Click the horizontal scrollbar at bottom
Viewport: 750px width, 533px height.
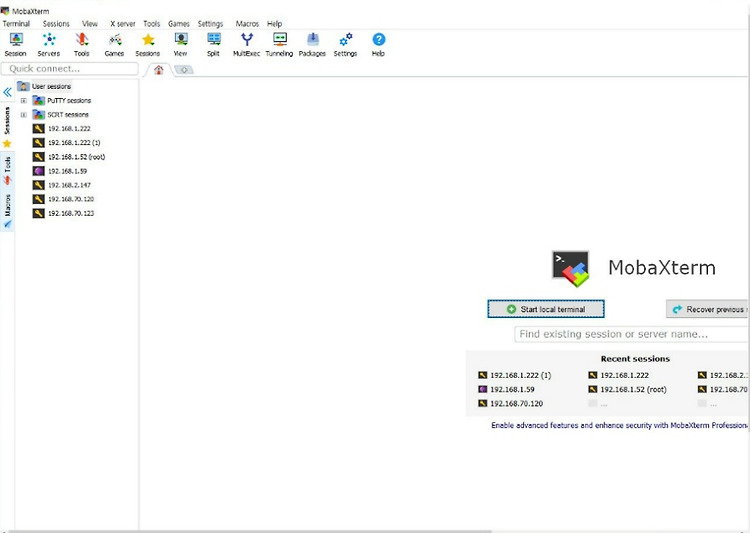[251, 531]
